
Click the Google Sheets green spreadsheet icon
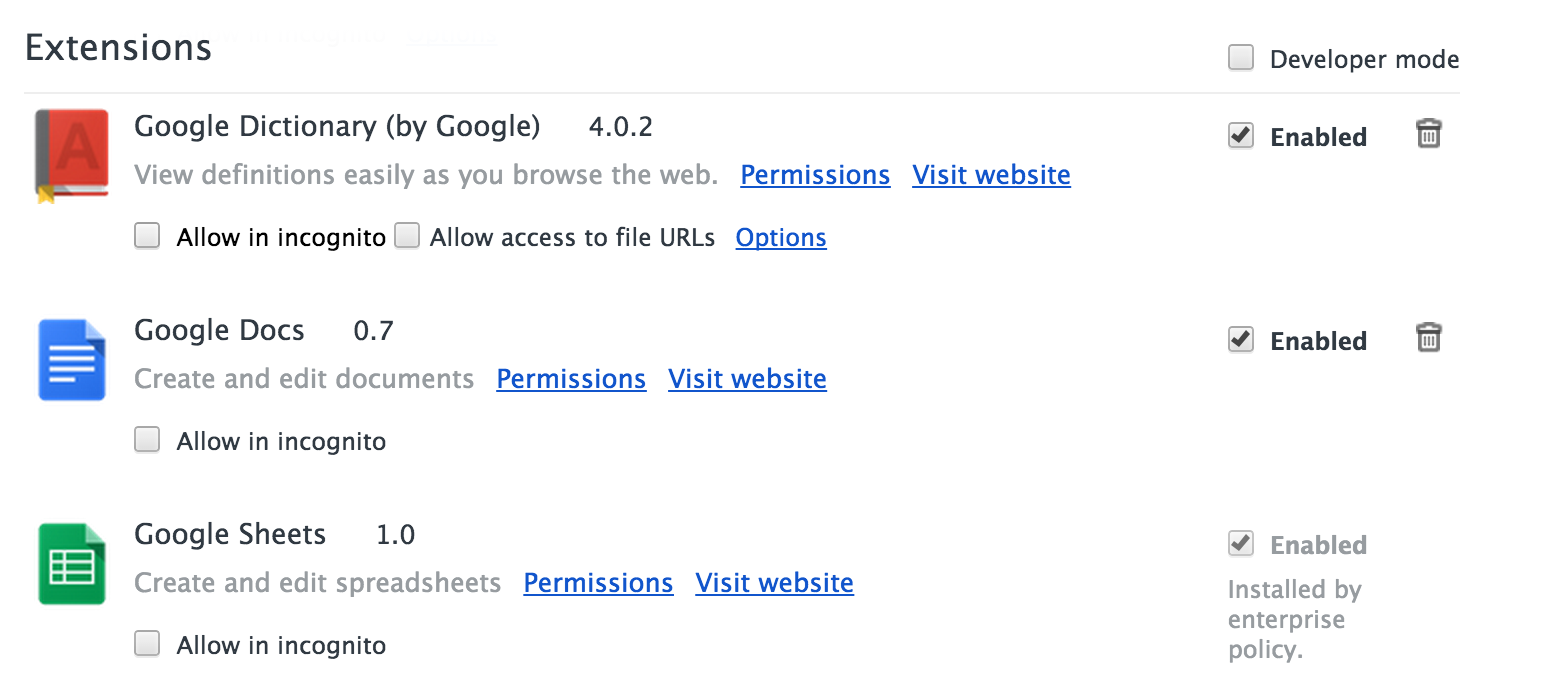71,564
